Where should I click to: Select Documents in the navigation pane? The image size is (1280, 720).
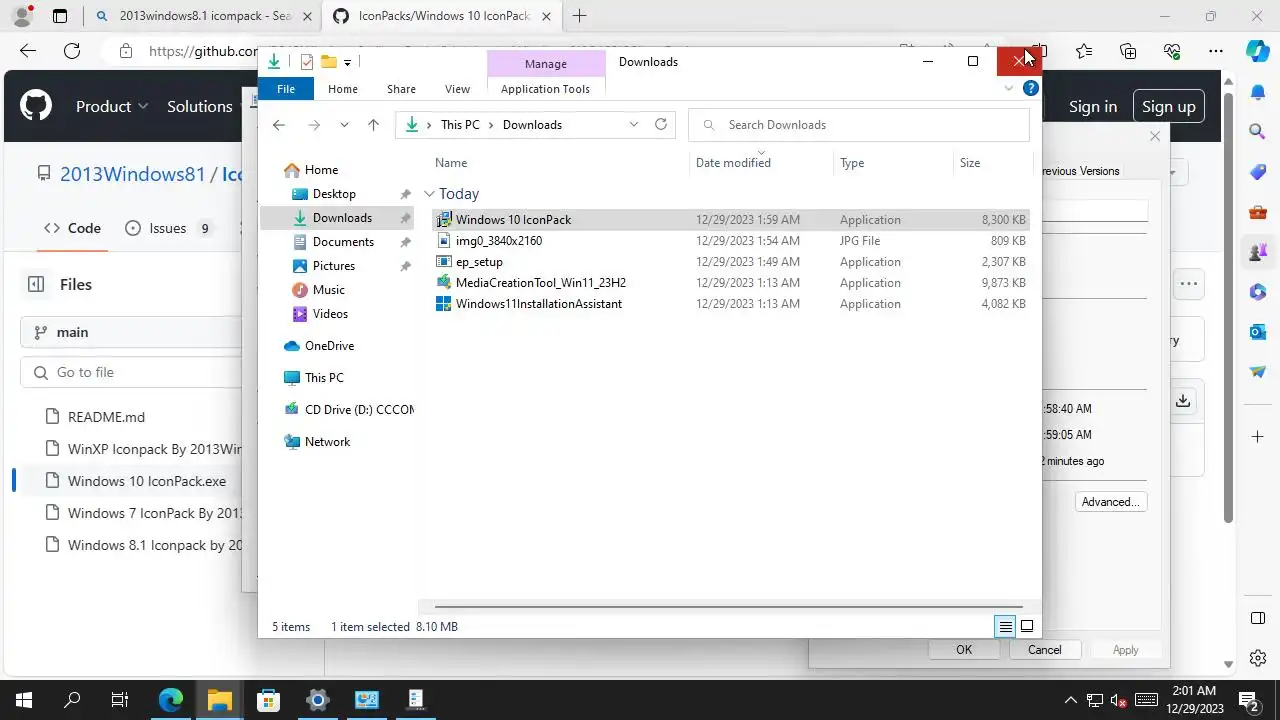click(343, 242)
